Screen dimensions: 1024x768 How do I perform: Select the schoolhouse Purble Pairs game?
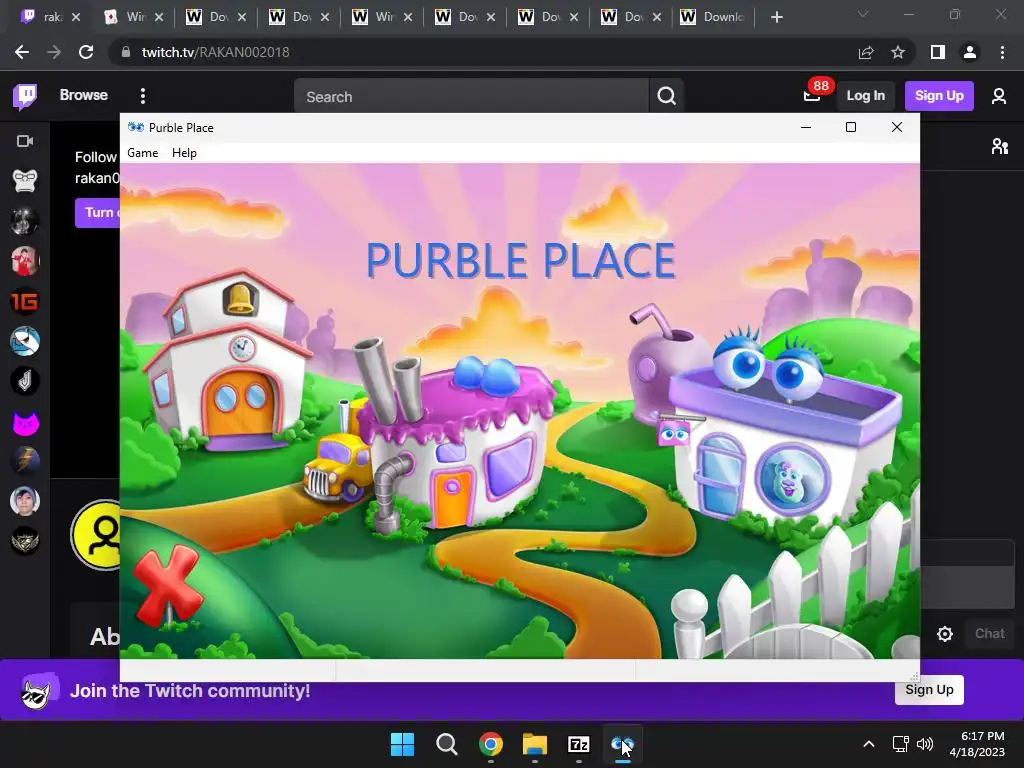pos(229,362)
